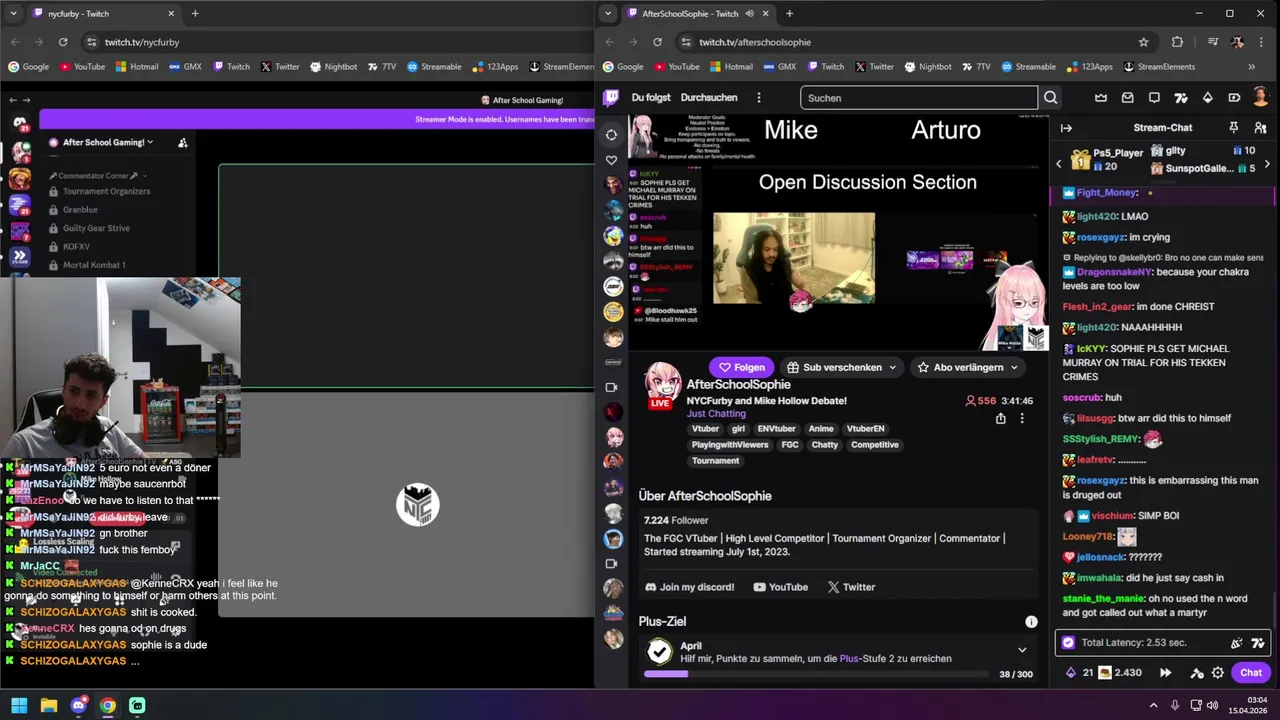Open the whispers speech bubble icon
The height and width of the screenshot is (720, 1280).
click(x=1154, y=98)
